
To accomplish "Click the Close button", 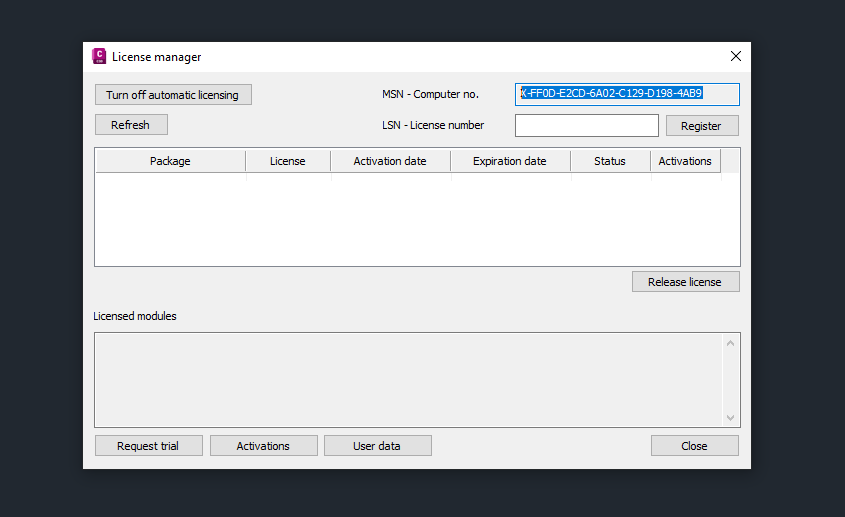I will click(x=695, y=446).
